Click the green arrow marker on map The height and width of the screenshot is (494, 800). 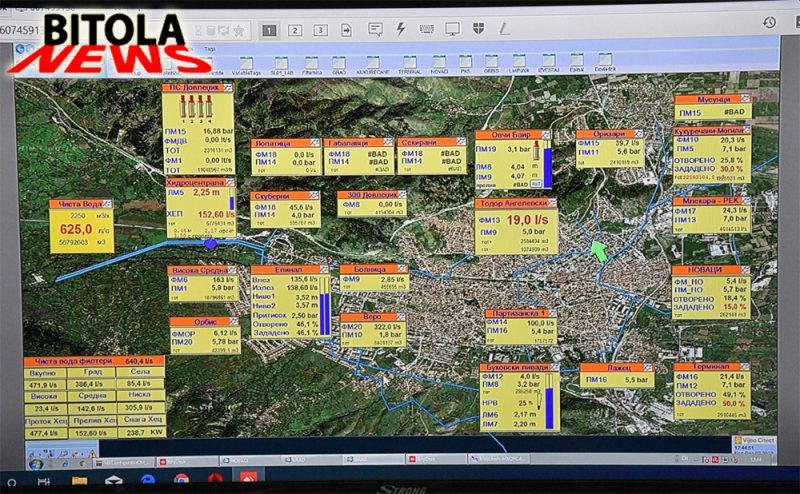coord(599,251)
